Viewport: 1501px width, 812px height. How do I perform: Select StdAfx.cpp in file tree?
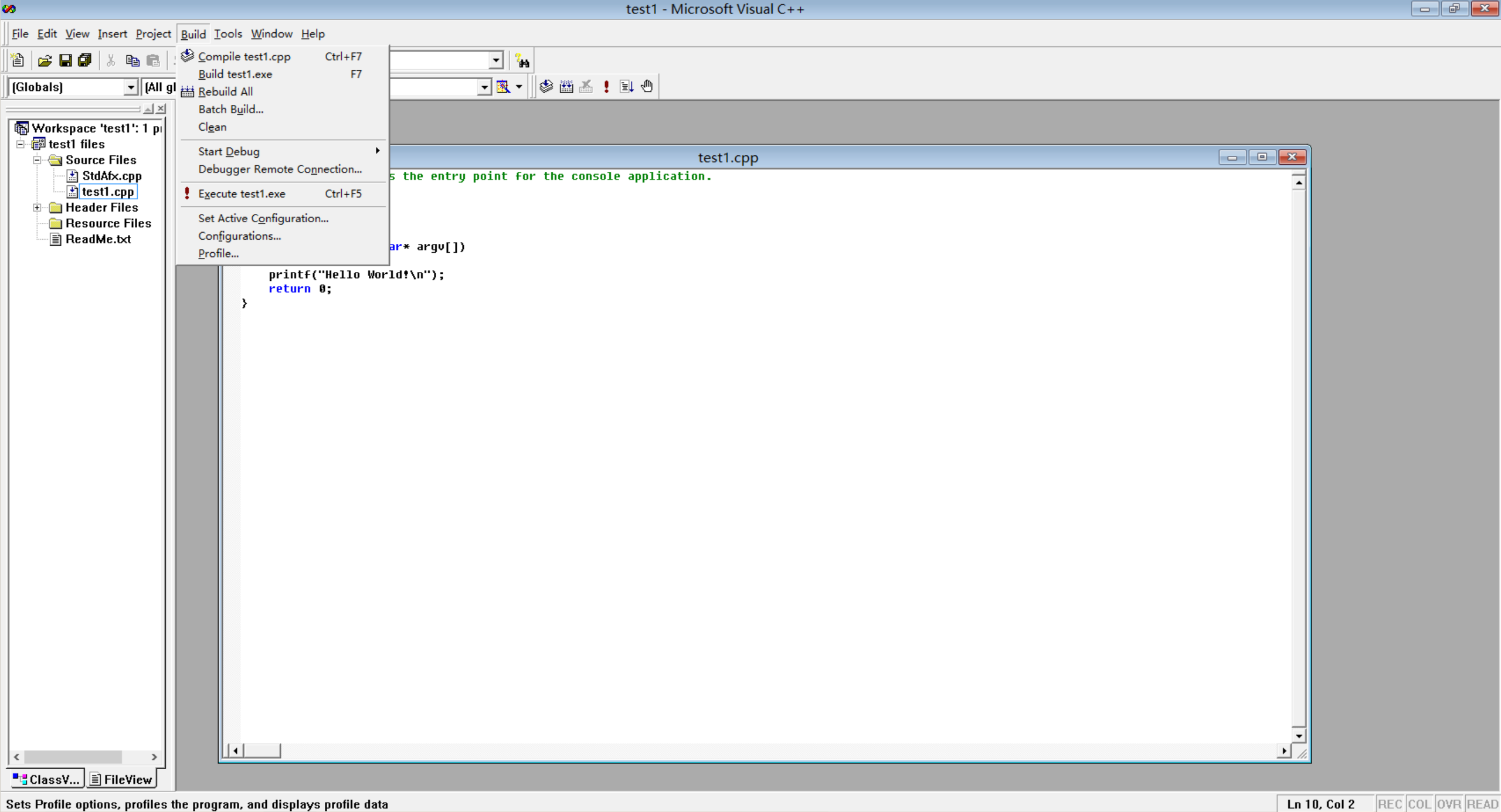111,176
